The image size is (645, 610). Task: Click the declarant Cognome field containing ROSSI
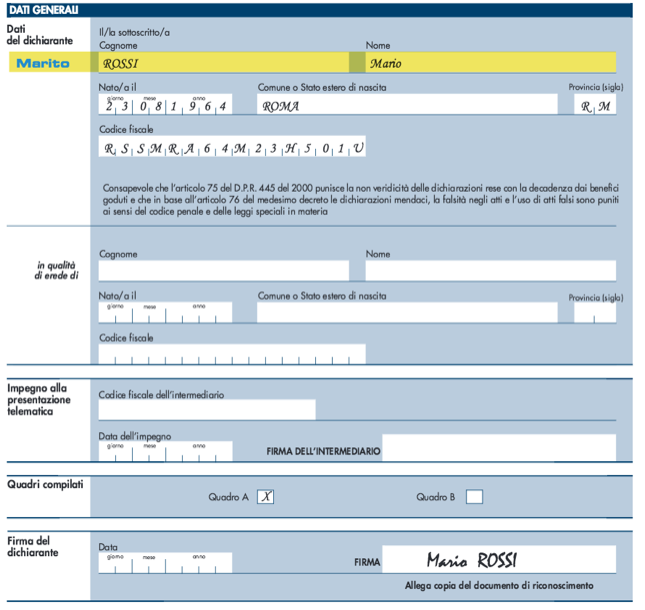(223, 63)
